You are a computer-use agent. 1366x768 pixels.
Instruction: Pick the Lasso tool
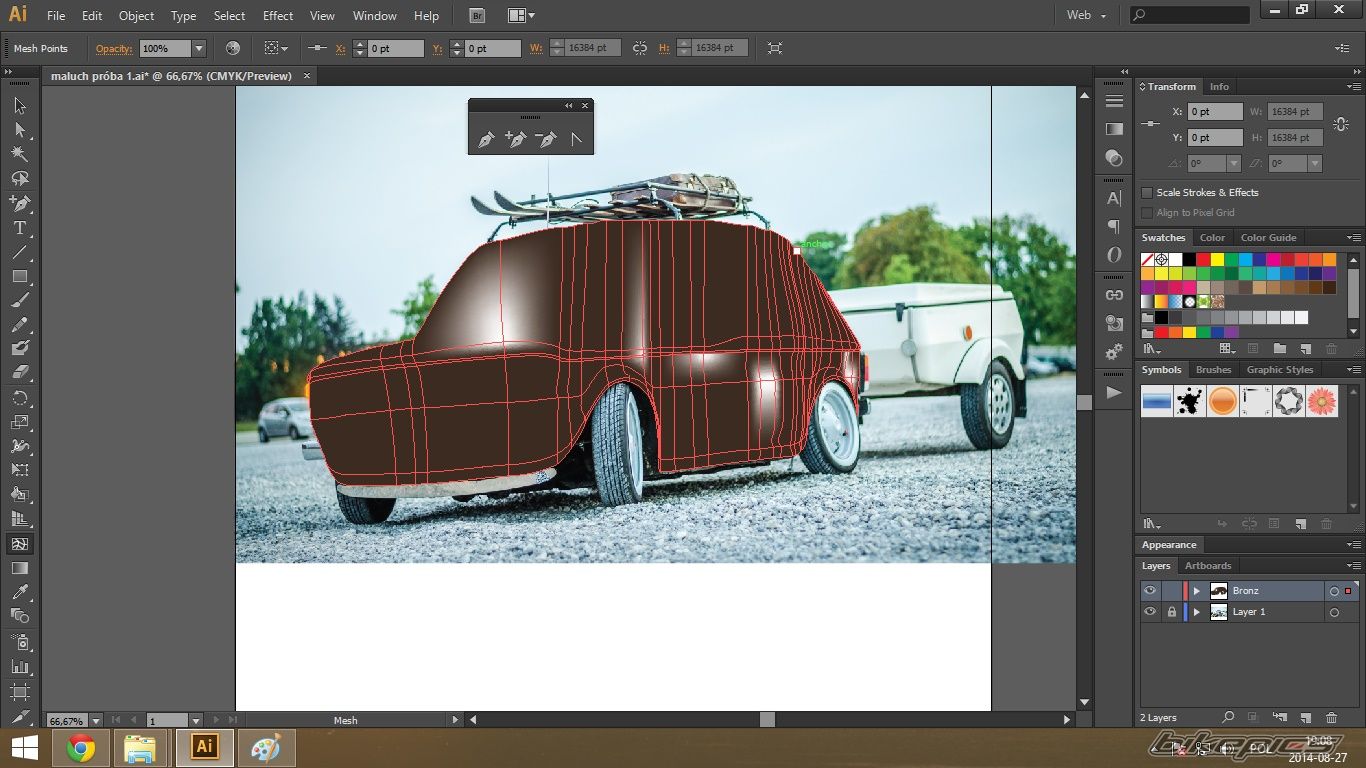click(x=20, y=178)
